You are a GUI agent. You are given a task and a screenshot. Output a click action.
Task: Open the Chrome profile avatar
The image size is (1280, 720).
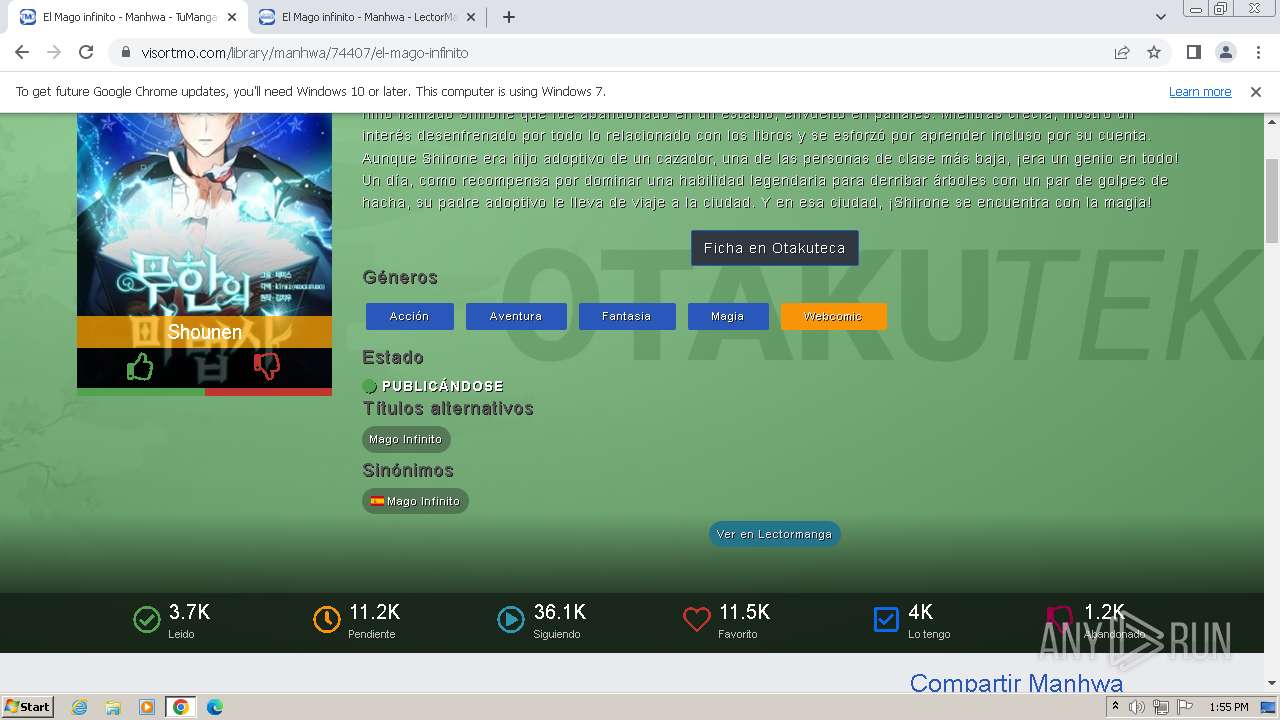(1225, 52)
